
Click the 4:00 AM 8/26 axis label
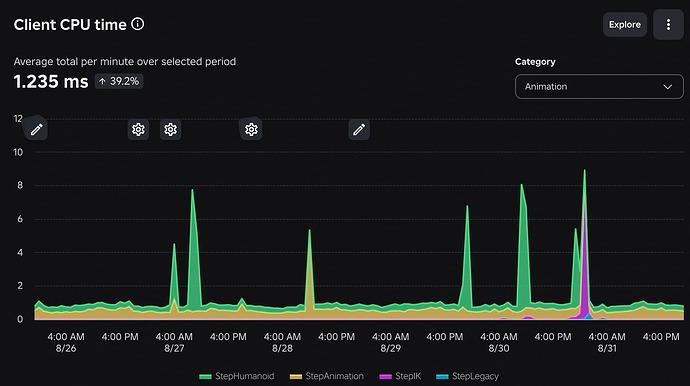point(66,342)
